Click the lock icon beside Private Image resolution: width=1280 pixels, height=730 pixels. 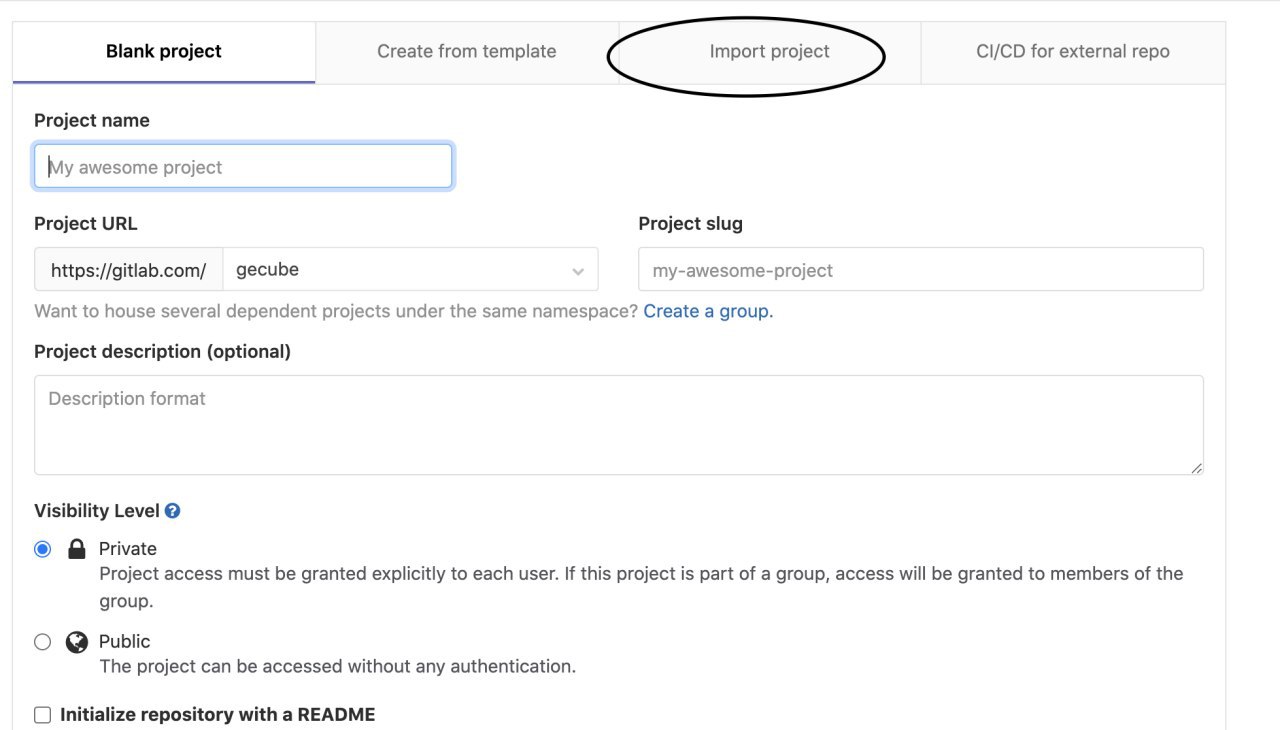click(76, 549)
